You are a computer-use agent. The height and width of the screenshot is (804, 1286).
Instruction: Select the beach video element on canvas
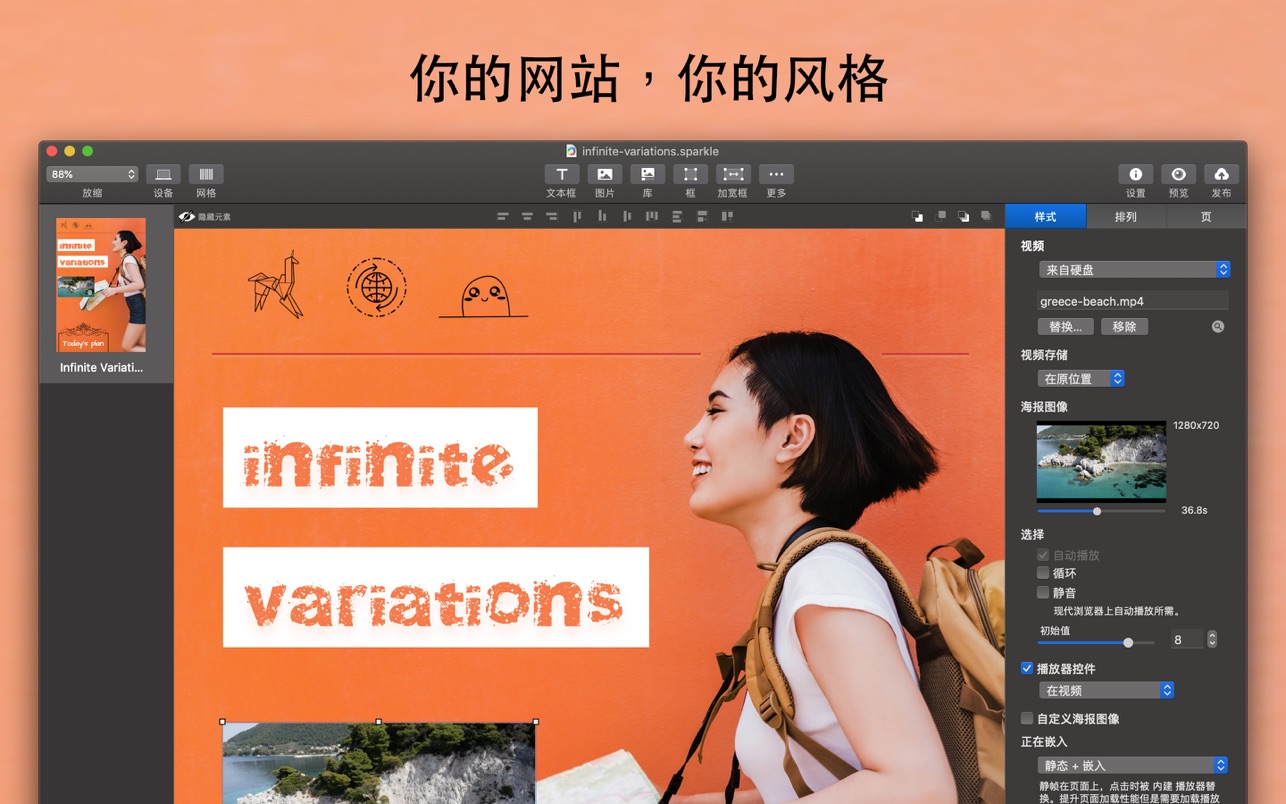pos(379,762)
